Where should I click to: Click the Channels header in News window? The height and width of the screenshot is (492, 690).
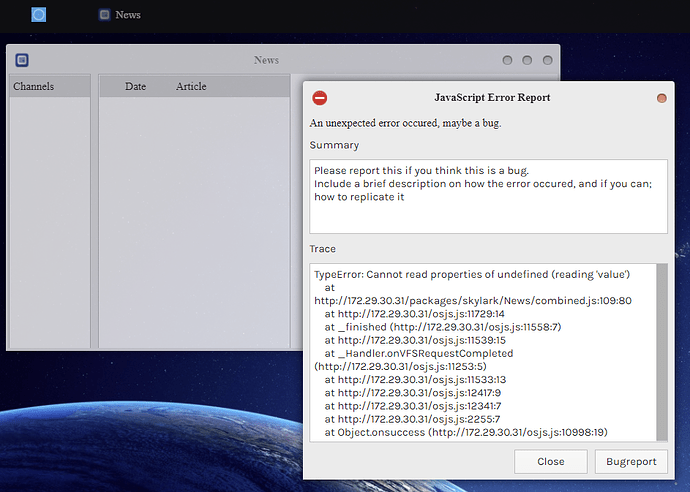tap(50, 86)
